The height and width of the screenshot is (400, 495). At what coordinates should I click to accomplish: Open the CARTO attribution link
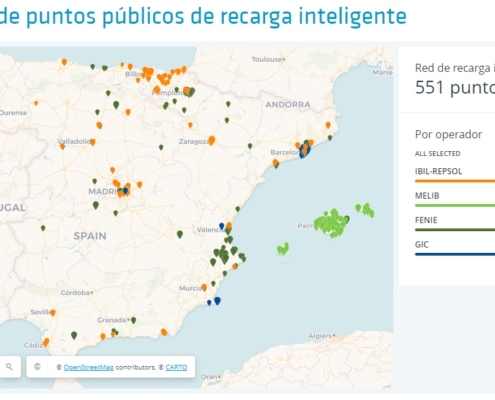point(176,367)
